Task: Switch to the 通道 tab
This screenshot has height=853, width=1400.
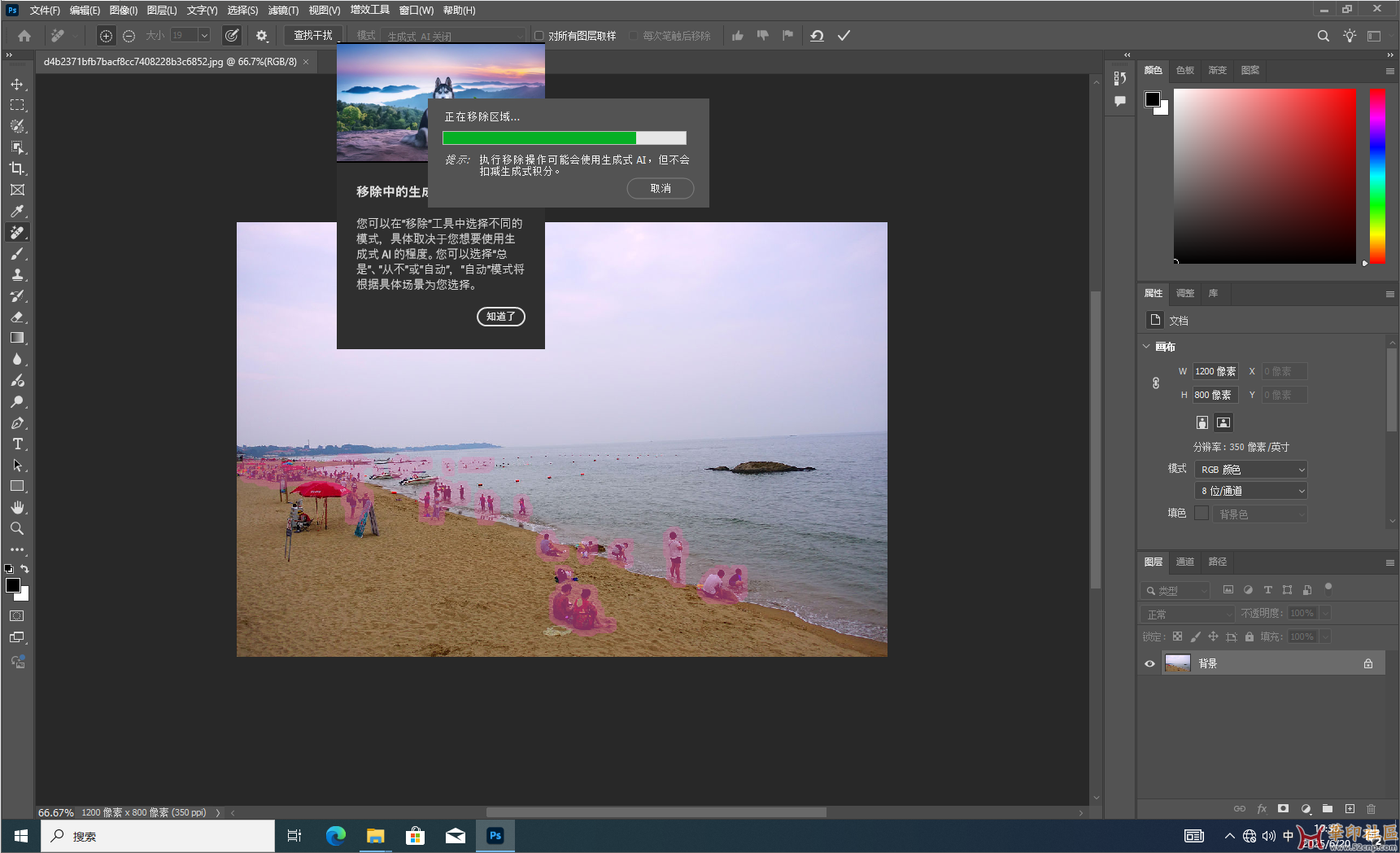Action: coord(1185,562)
